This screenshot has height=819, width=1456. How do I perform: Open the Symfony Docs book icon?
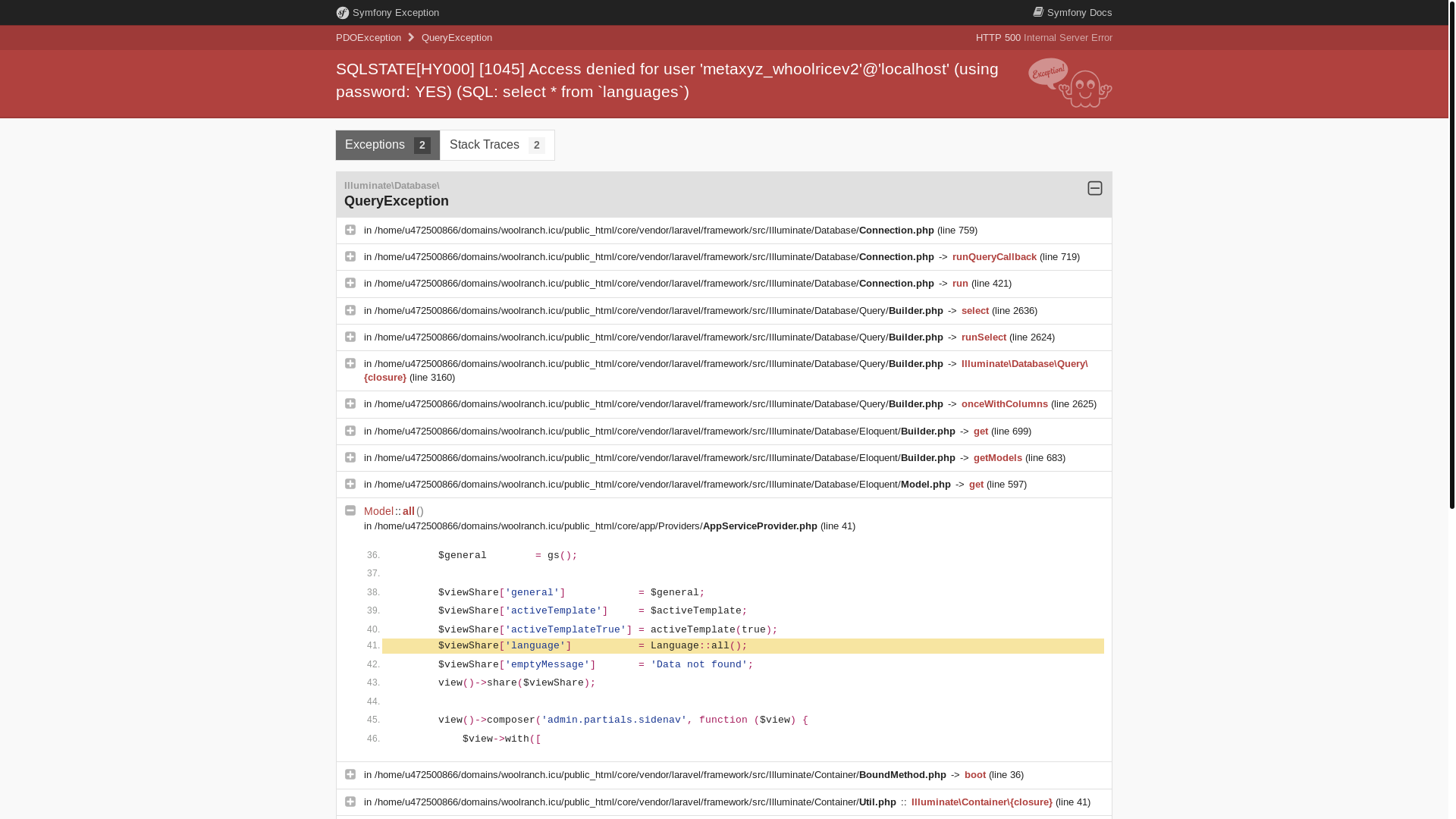coord(1038,12)
